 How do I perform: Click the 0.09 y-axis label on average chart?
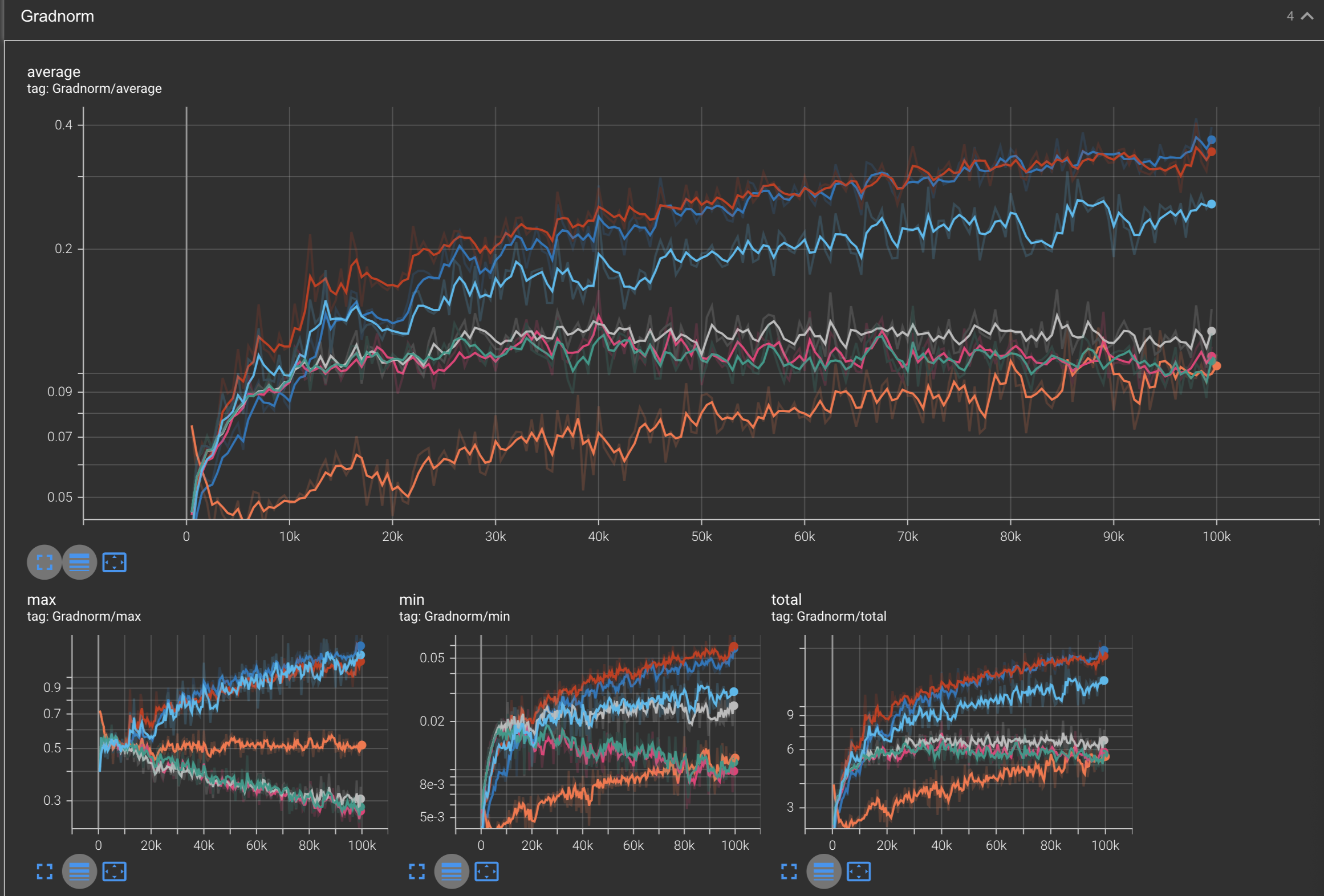pyautogui.click(x=60, y=392)
